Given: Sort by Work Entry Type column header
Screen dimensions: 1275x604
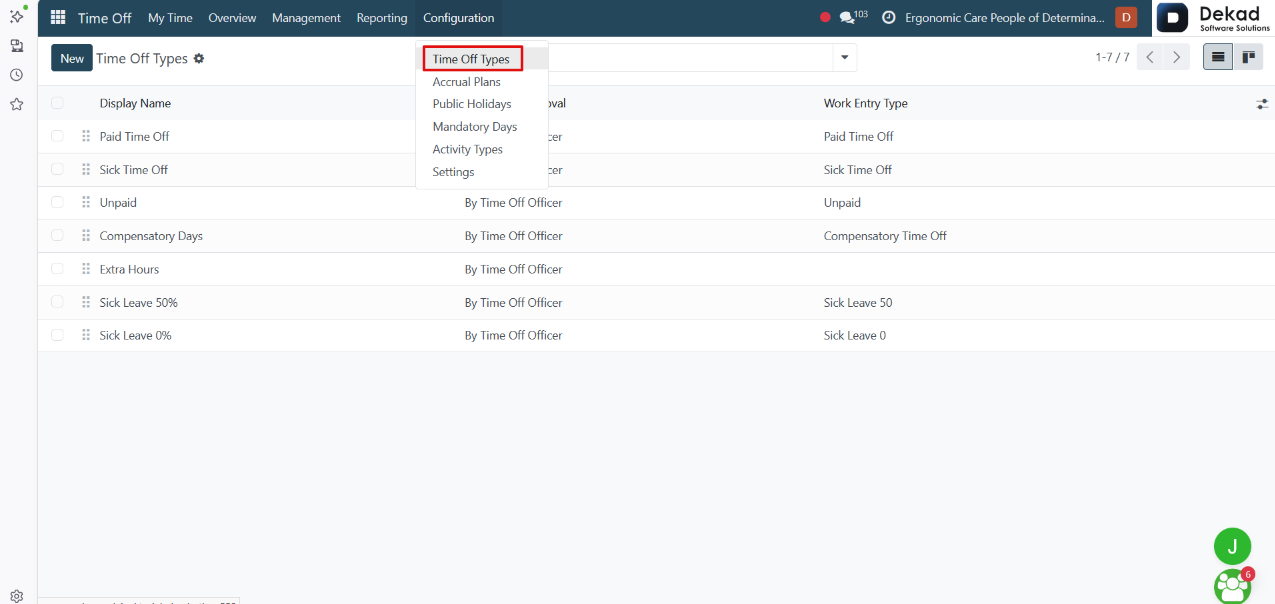Looking at the screenshot, I should tap(866, 104).
